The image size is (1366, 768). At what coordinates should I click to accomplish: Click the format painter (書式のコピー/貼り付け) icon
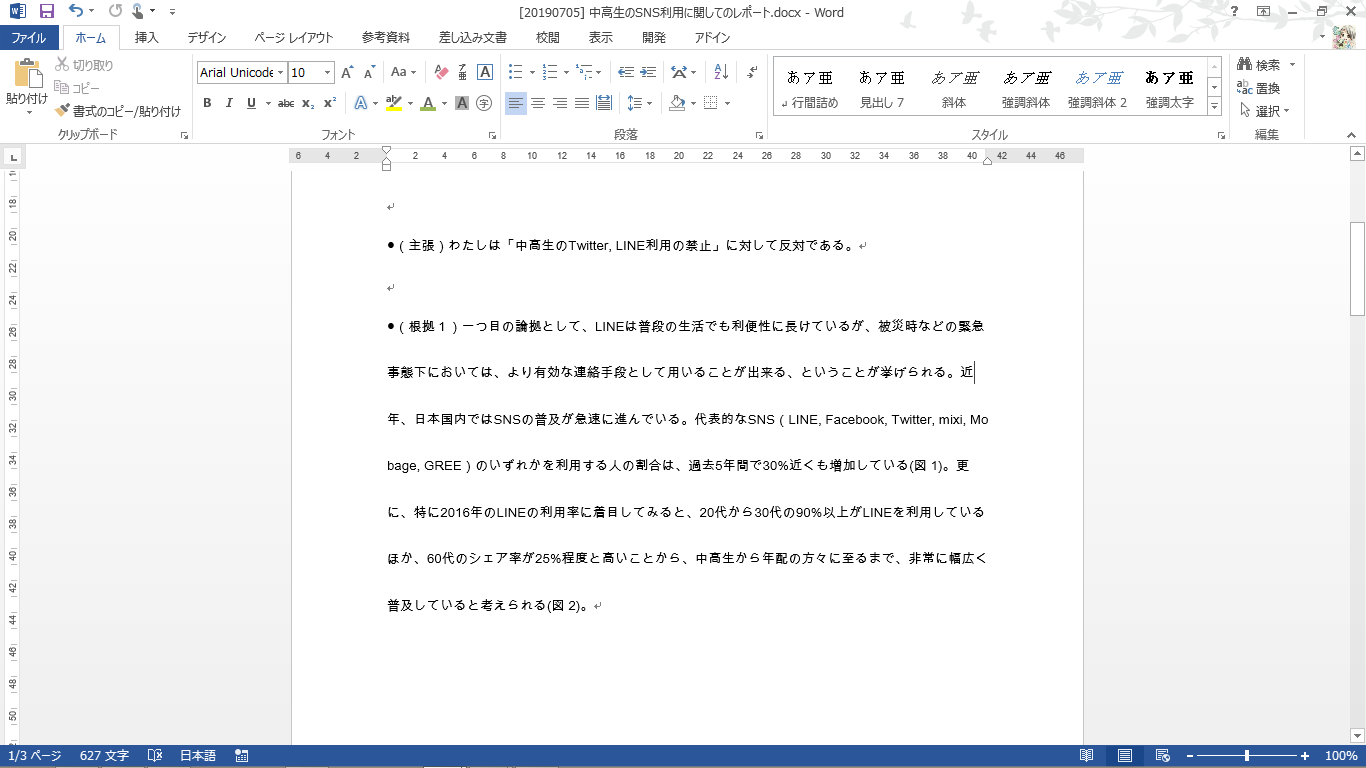pyautogui.click(x=63, y=111)
